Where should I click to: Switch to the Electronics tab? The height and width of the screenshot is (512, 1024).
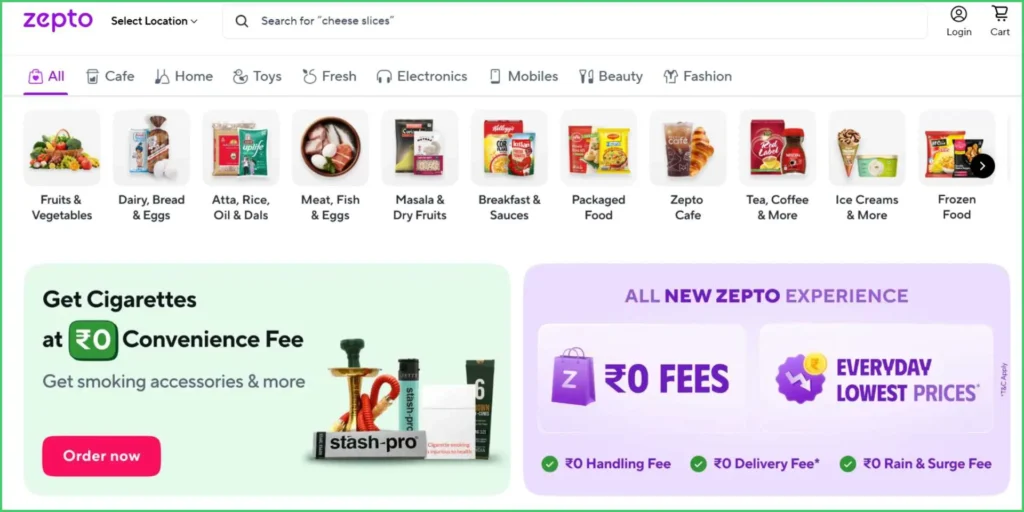(x=422, y=76)
